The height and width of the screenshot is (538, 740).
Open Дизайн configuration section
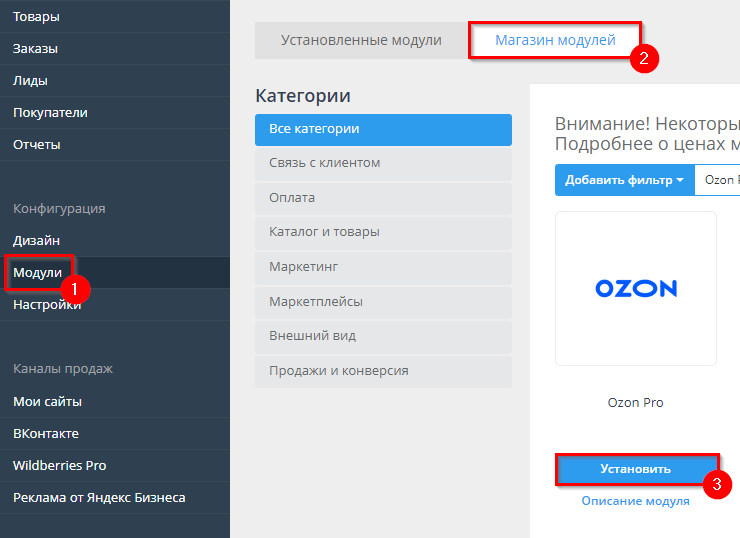(36, 240)
